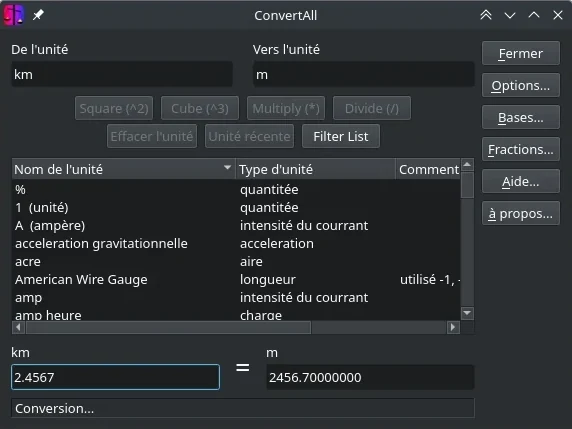Click the 'longueur' type cell
The height and width of the screenshot is (429, 572).
pos(268,280)
